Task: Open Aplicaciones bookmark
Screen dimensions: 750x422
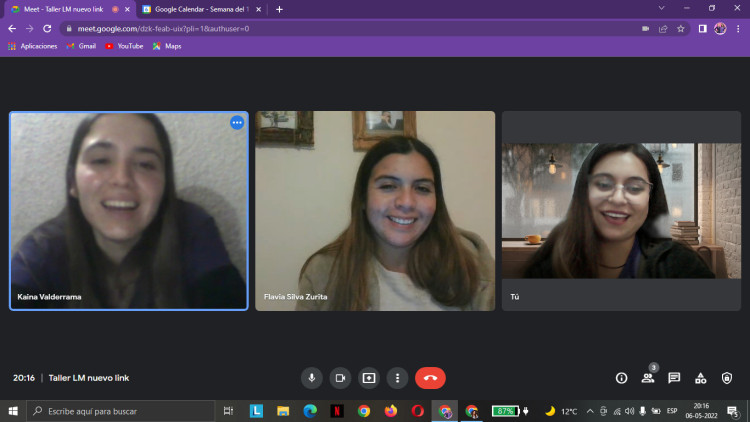Action: pyautogui.click(x=33, y=46)
